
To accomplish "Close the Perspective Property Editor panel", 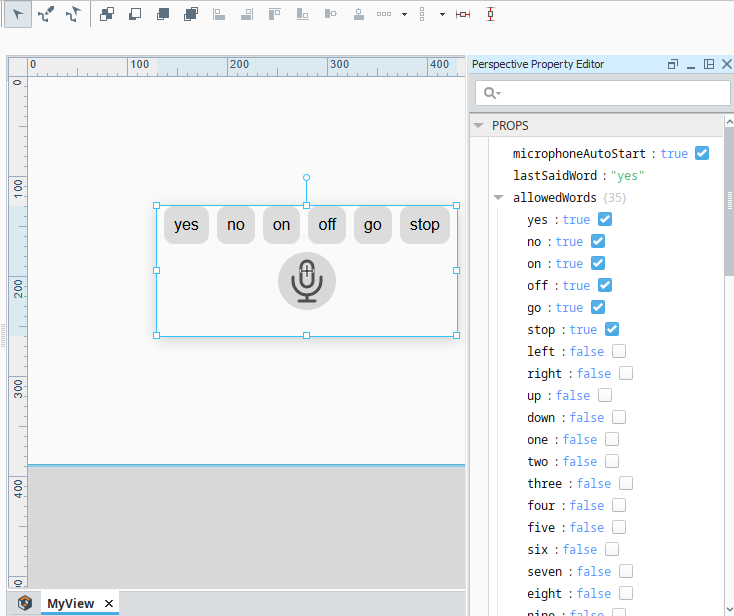I will point(727,64).
